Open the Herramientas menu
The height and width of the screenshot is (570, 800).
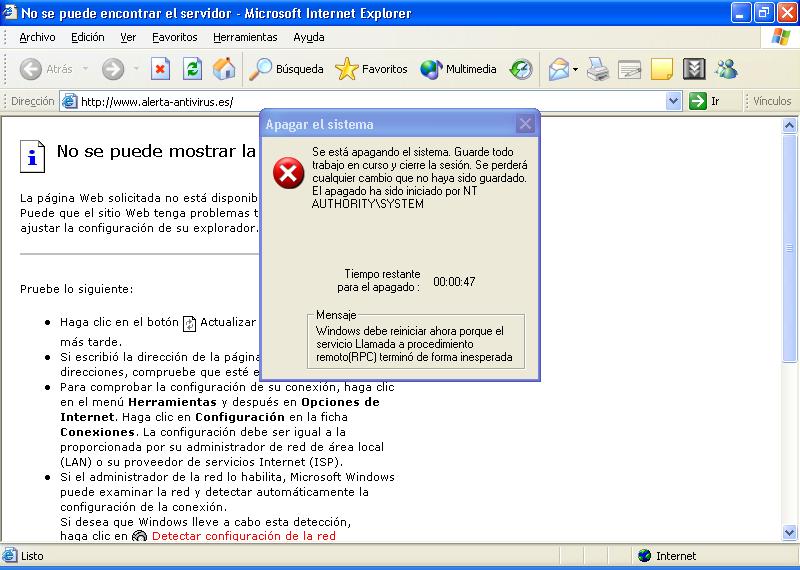coord(245,37)
